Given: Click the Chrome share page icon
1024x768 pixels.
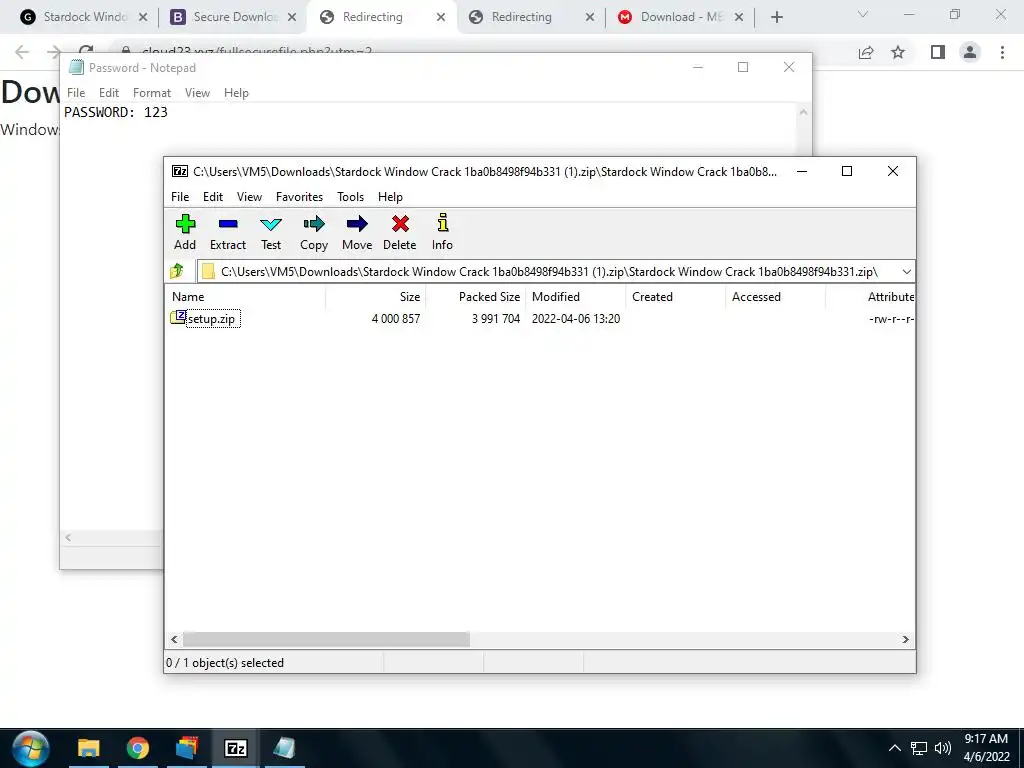Looking at the screenshot, I should tap(866, 52).
